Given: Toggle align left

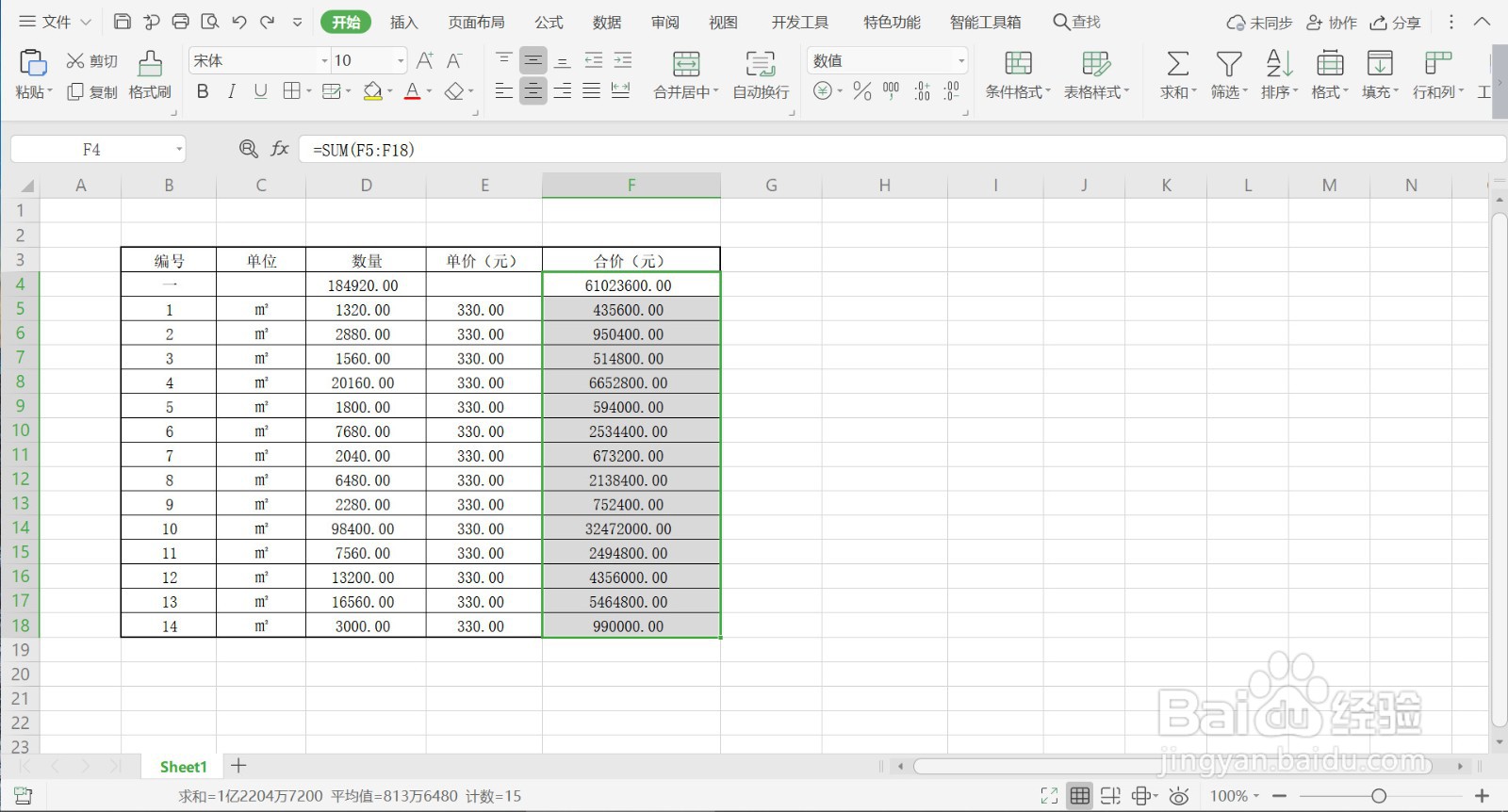Looking at the screenshot, I should 504,91.
